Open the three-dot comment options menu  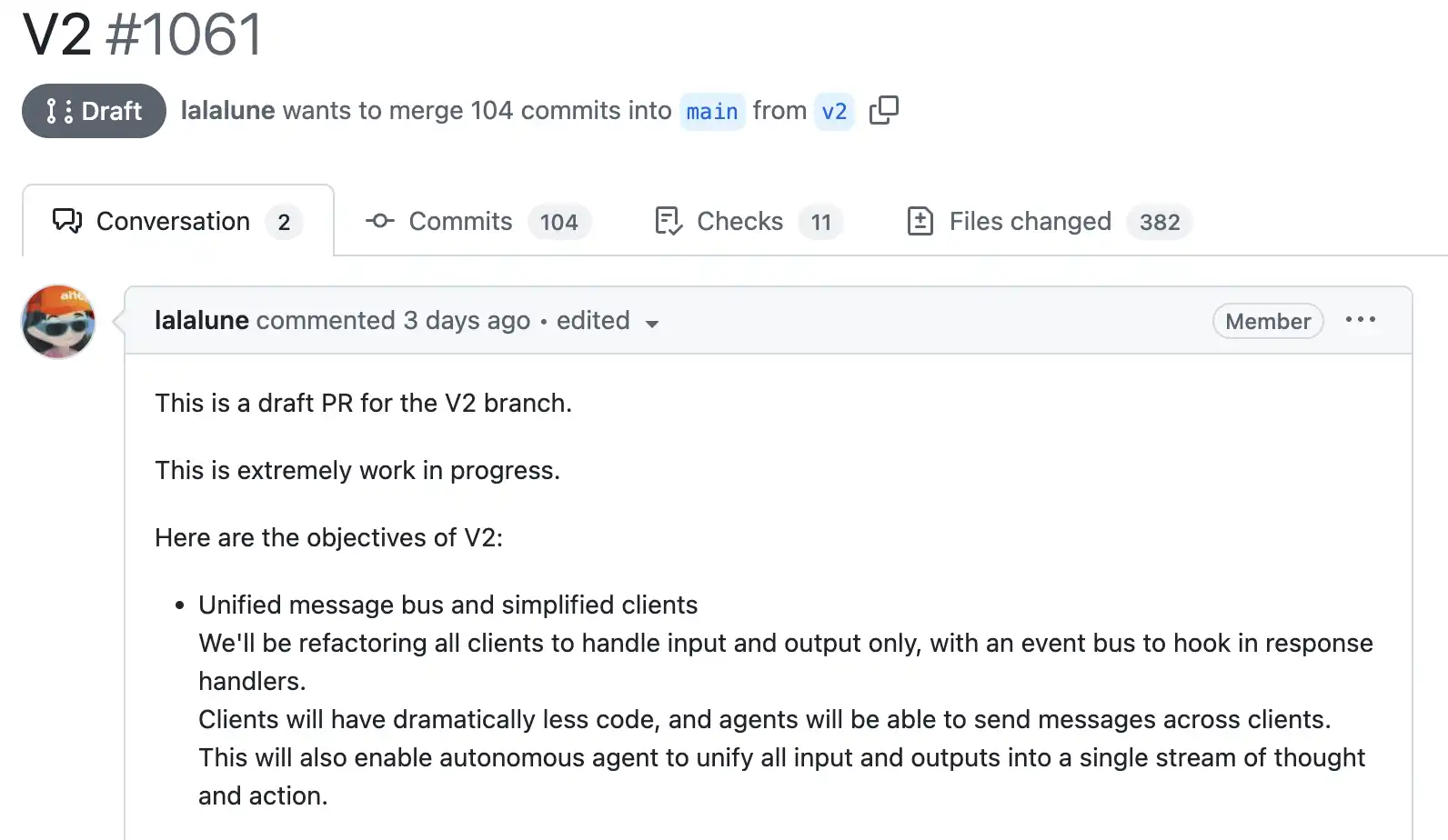point(1360,320)
